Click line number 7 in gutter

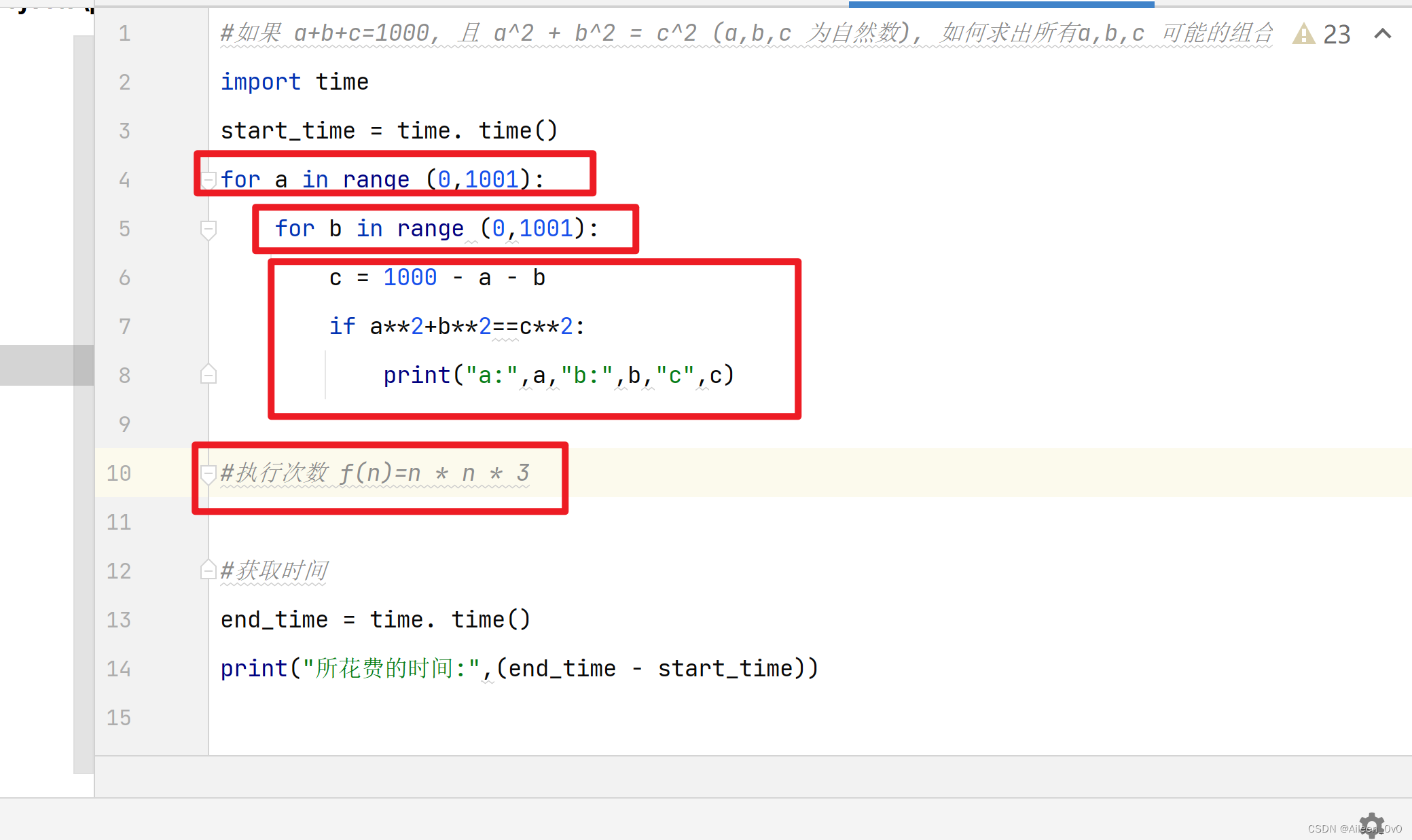tap(124, 327)
